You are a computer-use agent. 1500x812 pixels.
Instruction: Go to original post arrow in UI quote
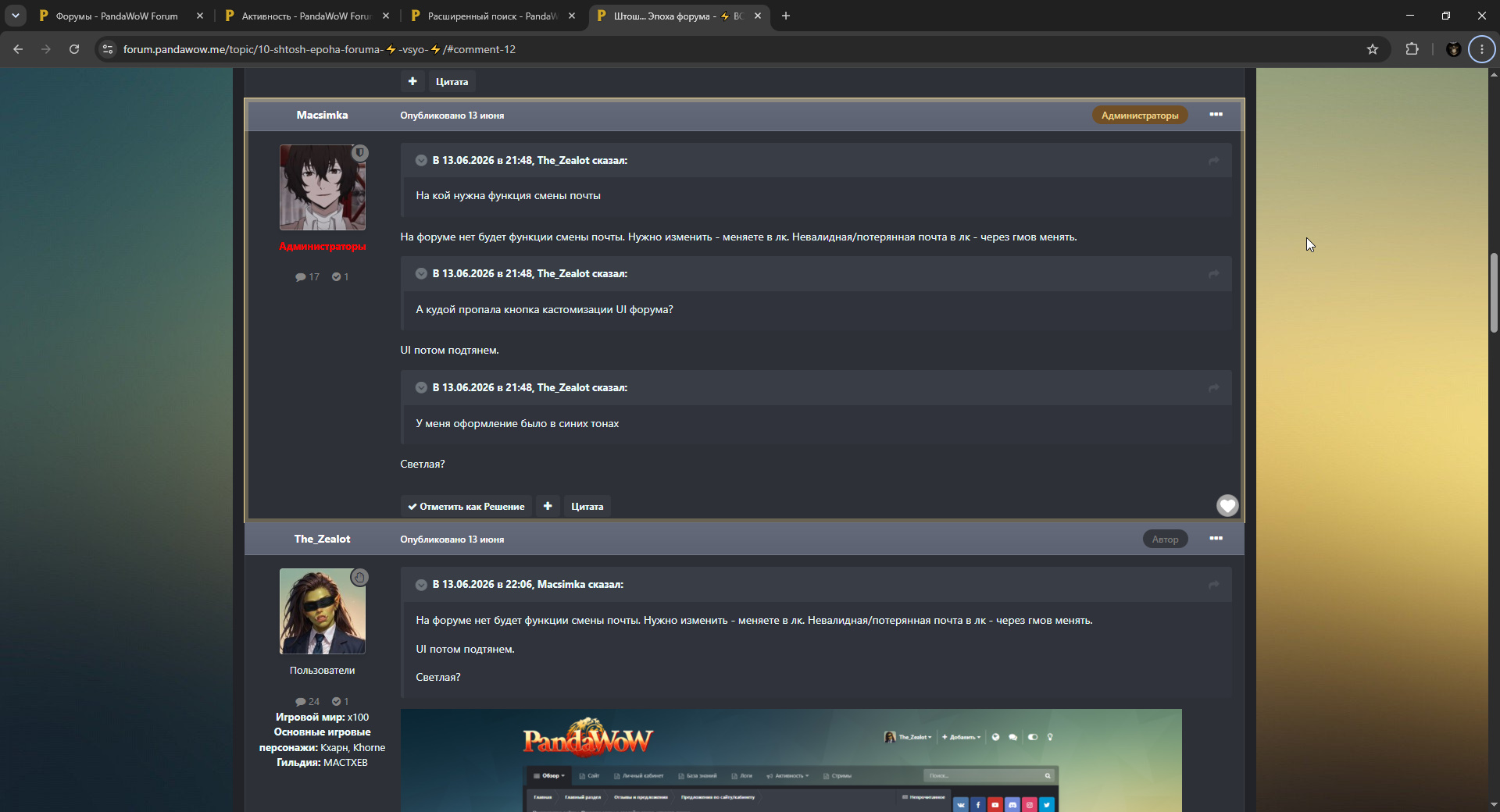(x=1214, y=274)
